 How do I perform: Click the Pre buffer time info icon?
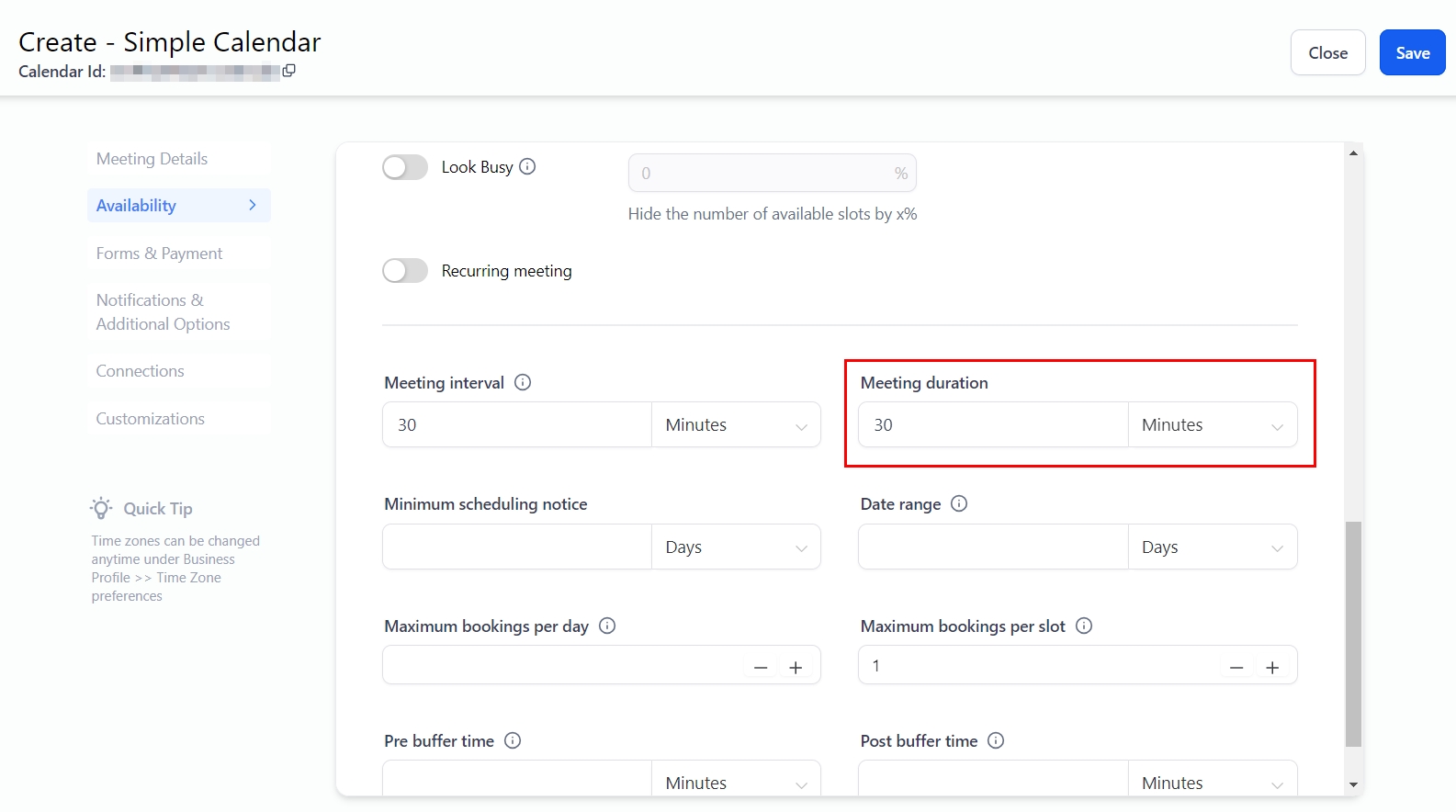pos(513,740)
